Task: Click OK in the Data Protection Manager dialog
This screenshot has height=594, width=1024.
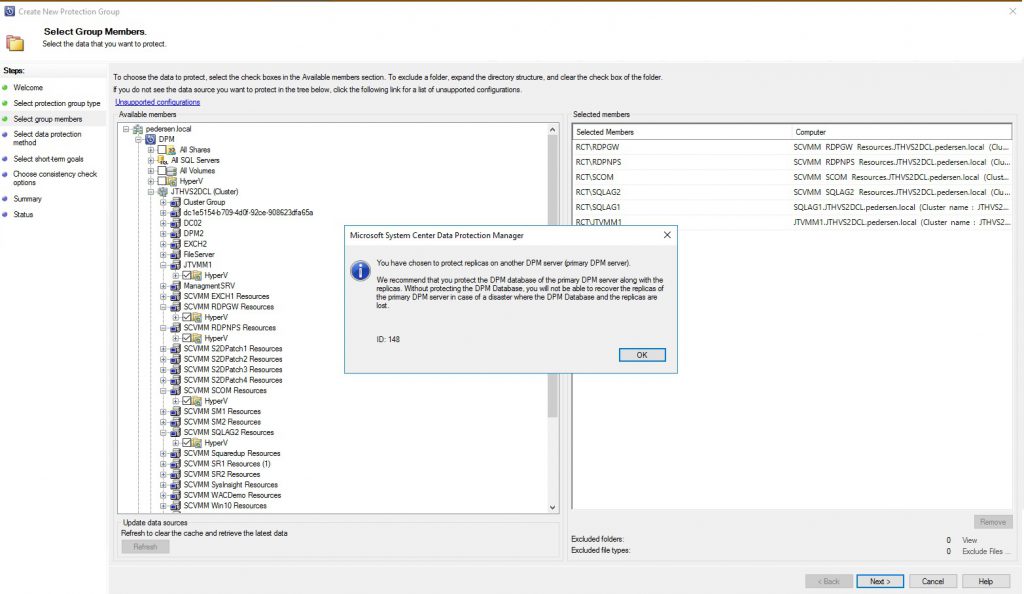Action: pyautogui.click(x=642, y=355)
